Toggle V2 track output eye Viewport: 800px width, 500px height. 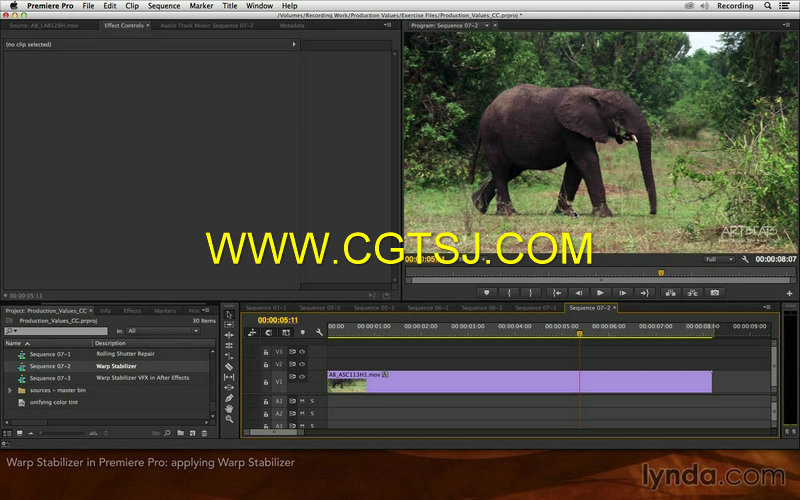(302, 364)
